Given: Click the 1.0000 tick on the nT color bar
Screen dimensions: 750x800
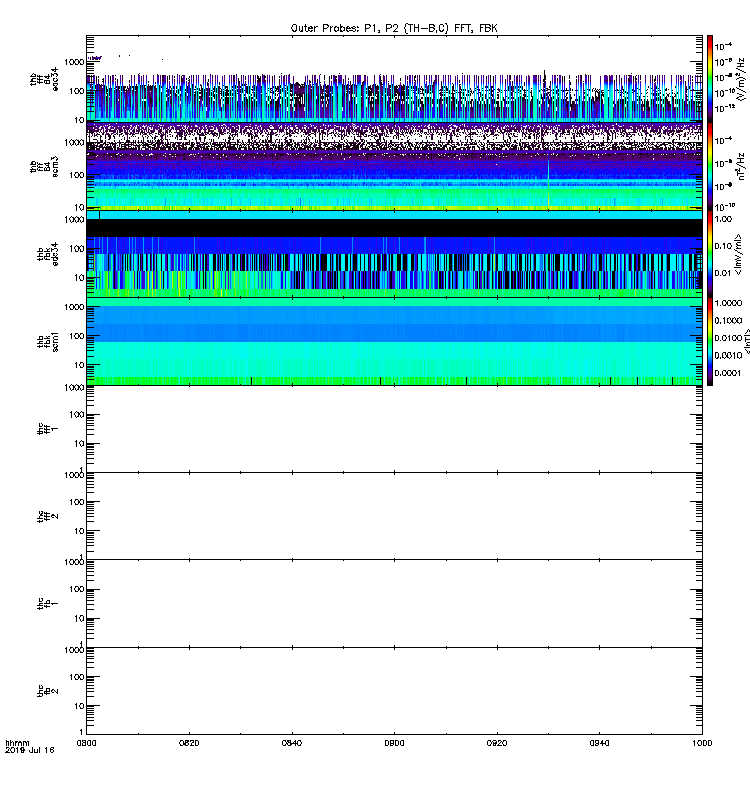Looking at the screenshot, I should (x=728, y=303).
